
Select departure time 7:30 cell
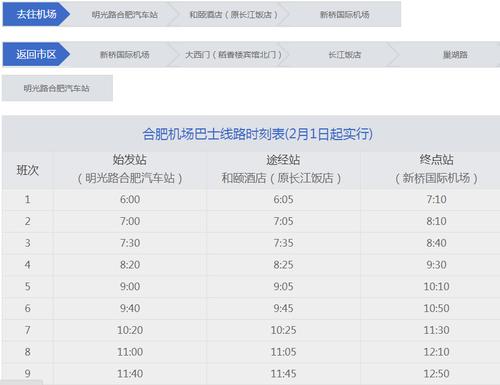130,243
